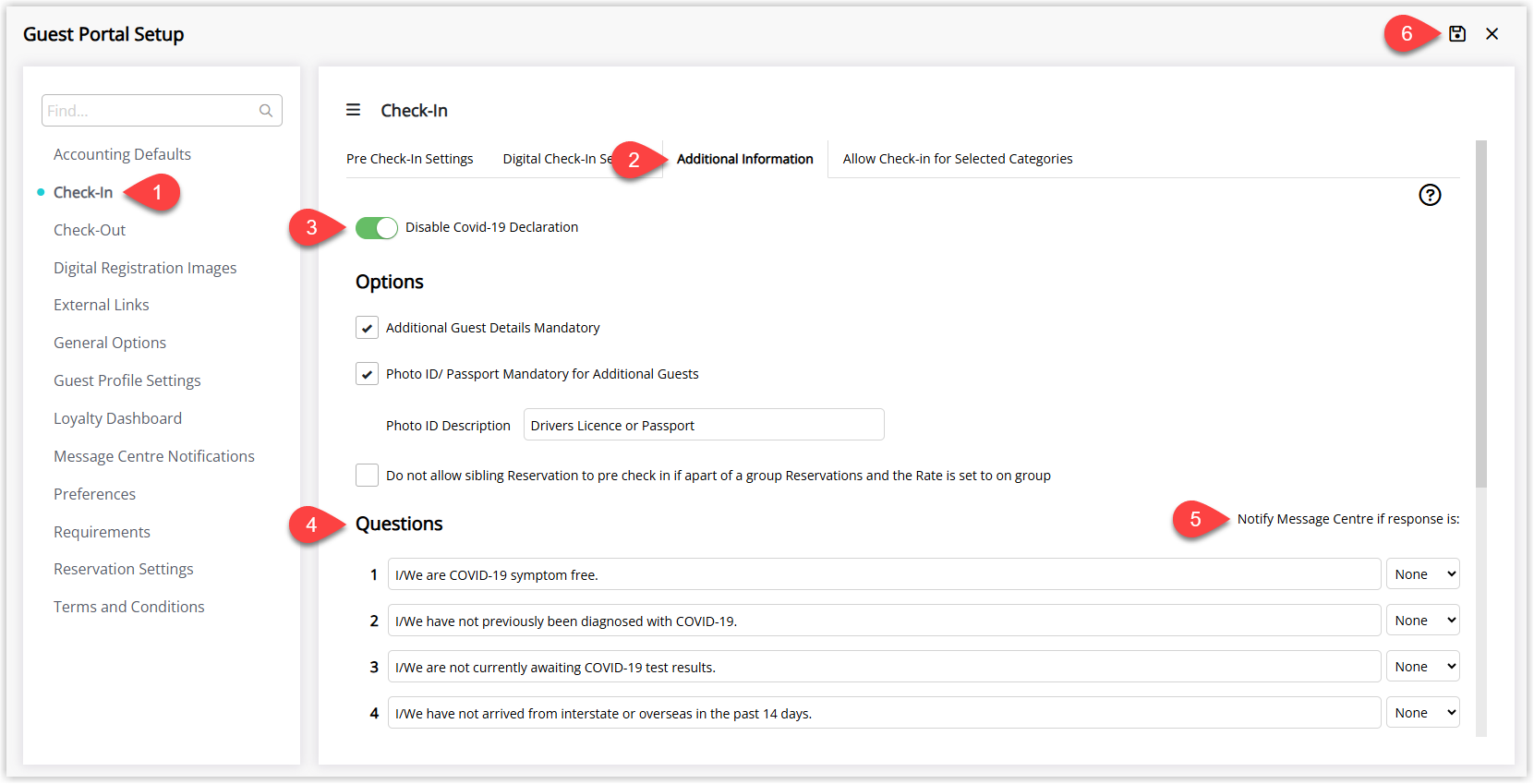Select Check-In in the sidebar
1534x784 pixels.
click(83, 192)
